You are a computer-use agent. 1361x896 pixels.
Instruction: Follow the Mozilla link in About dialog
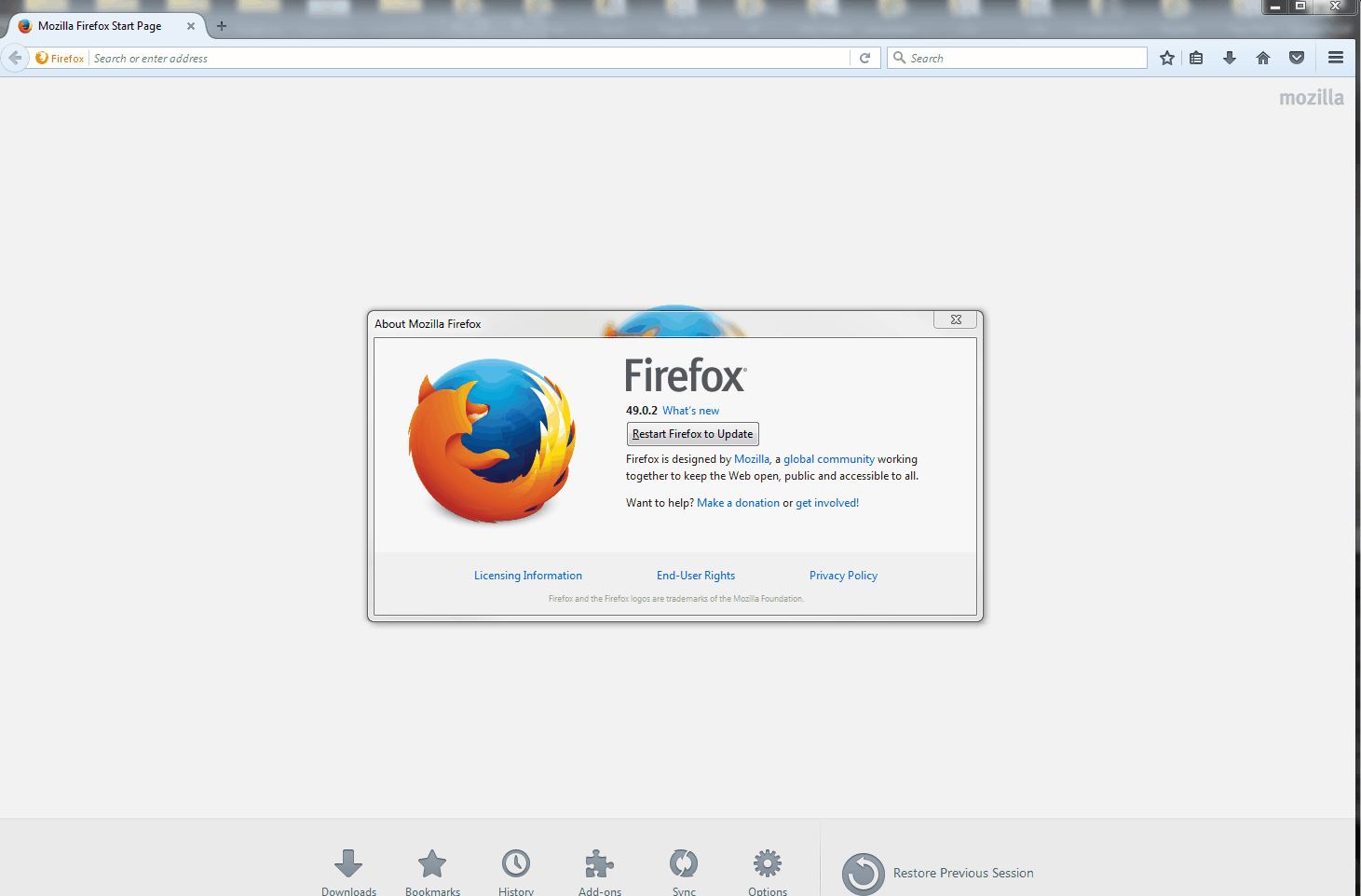(x=752, y=459)
